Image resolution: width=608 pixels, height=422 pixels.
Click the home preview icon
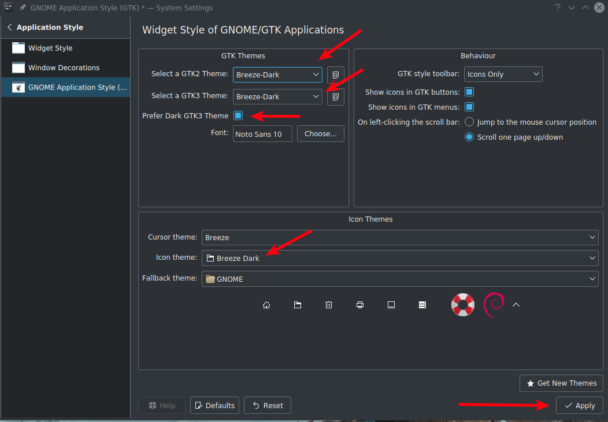click(x=266, y=305)
